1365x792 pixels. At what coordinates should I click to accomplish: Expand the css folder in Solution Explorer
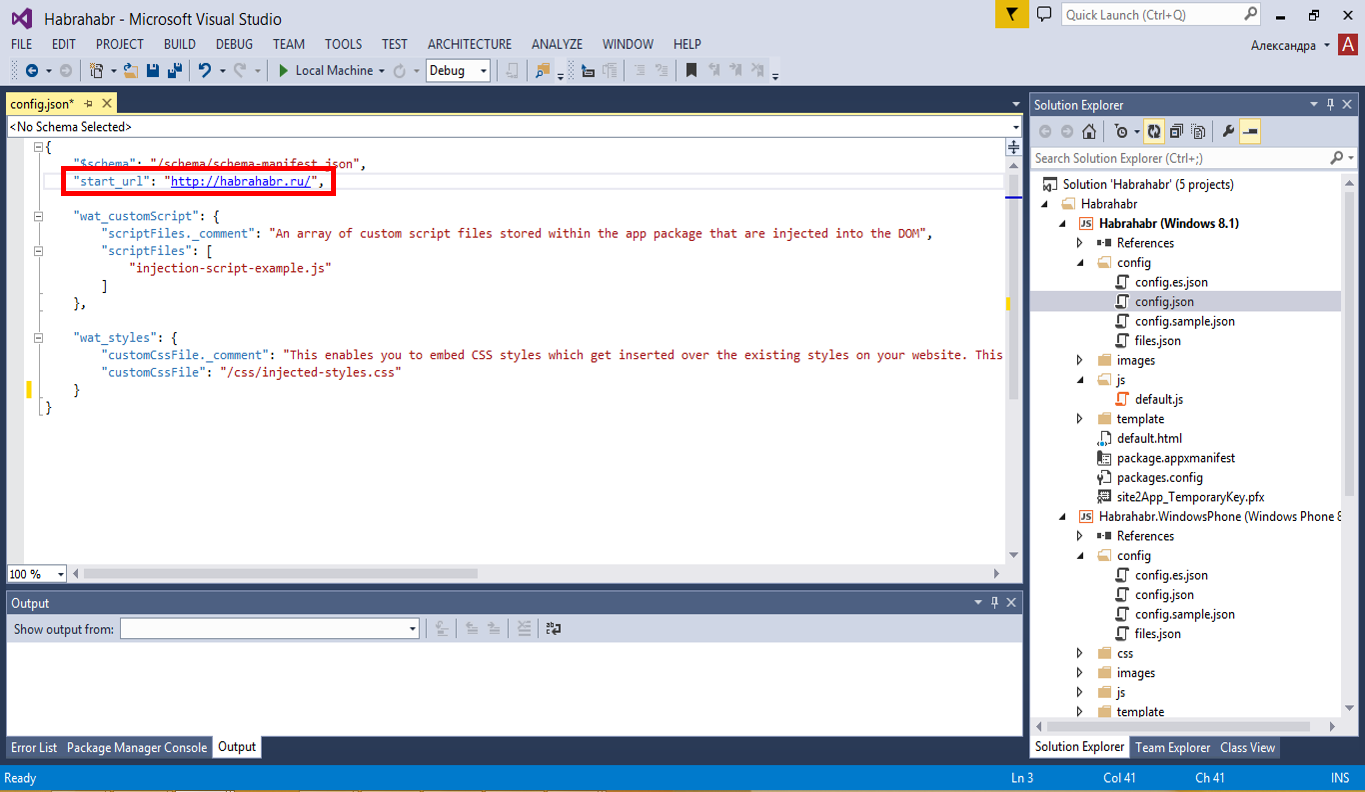pos(1079,653)
